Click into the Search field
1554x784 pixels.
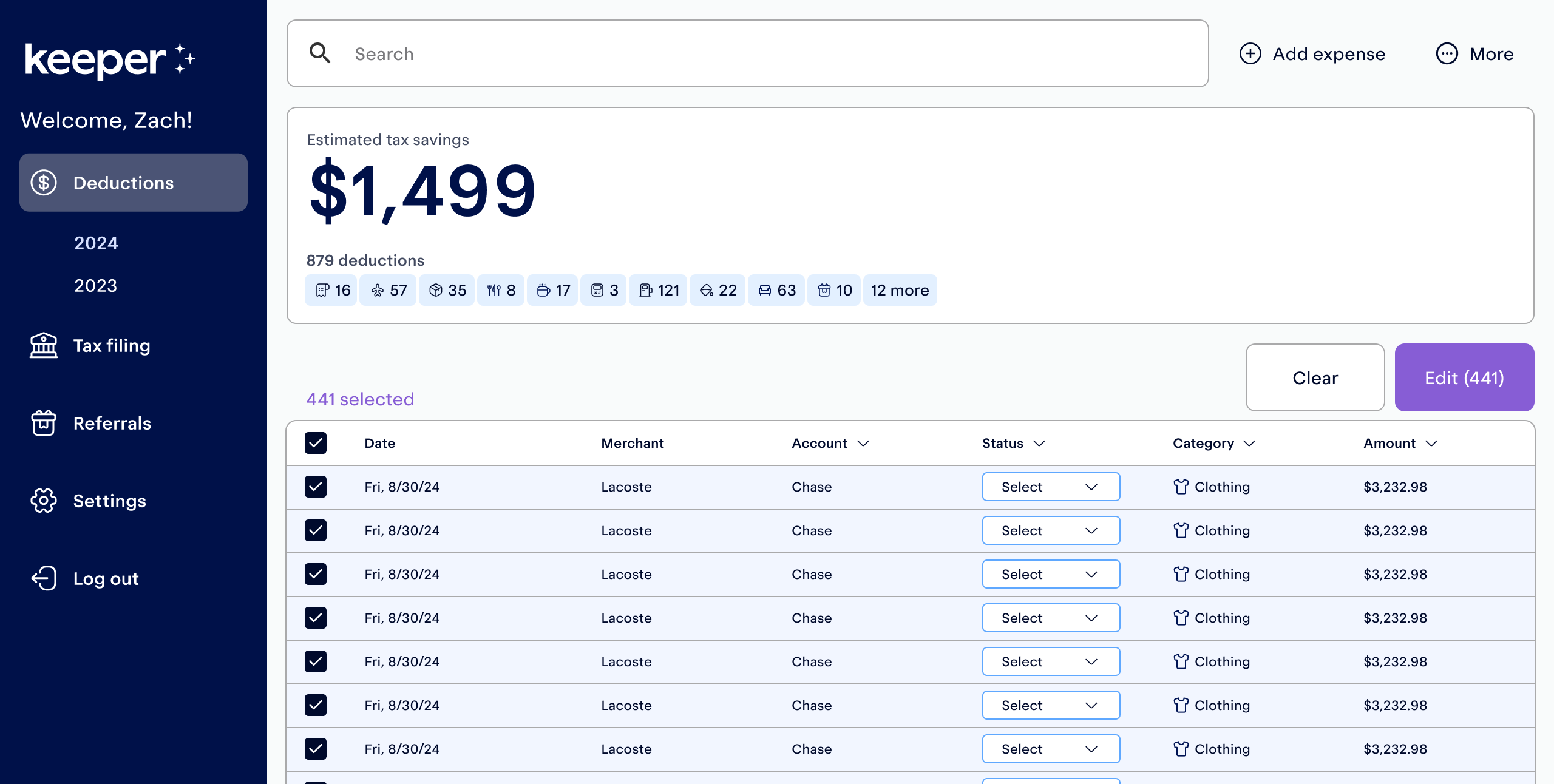747,53
